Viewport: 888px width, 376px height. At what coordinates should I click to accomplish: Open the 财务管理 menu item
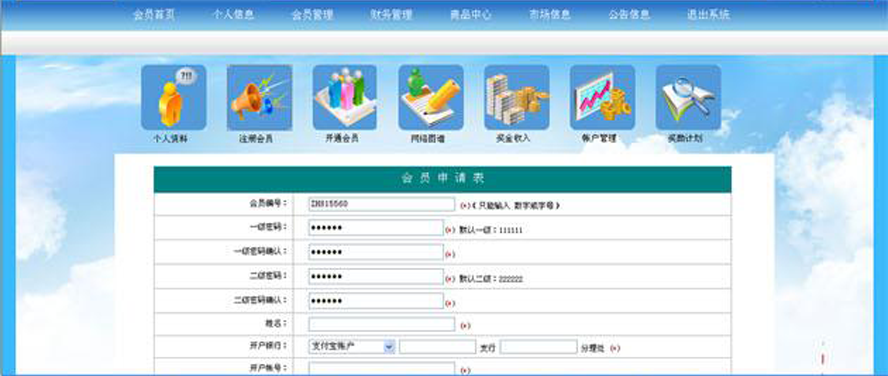click(391, 15)
